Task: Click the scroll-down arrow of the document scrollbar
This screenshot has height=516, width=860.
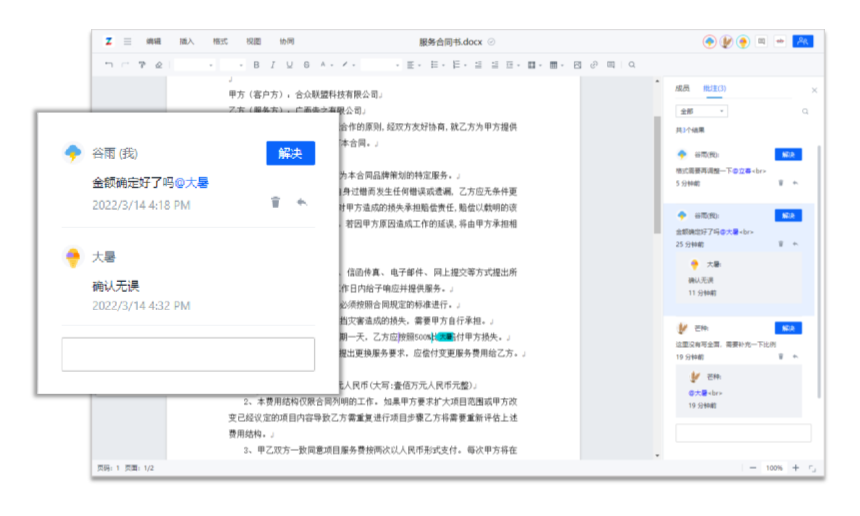Action: point(657,455)
